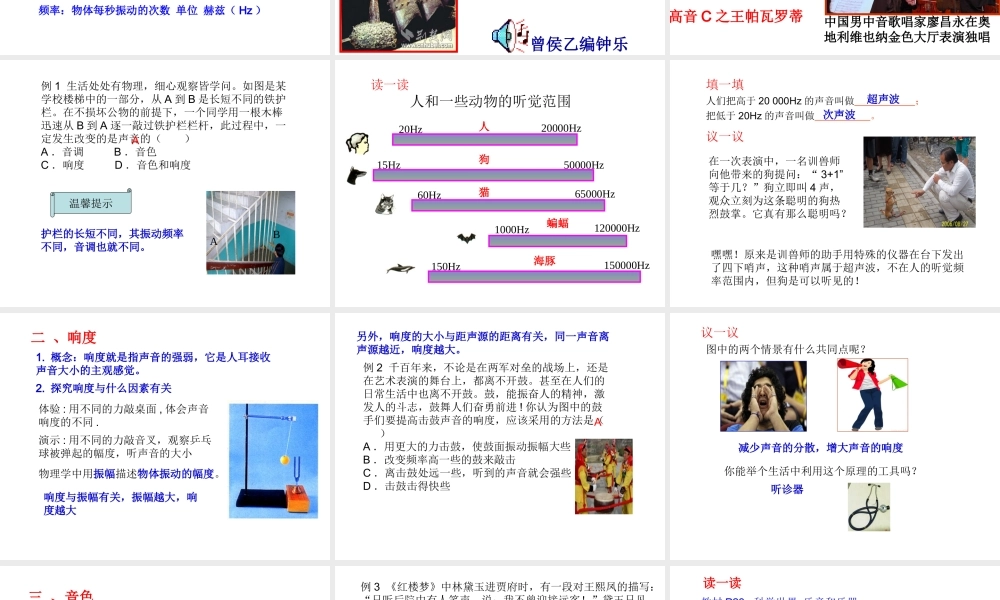This screenshot has width=1000, height=600.
Task: Click option A. 音调
Action: coord(62,152)
